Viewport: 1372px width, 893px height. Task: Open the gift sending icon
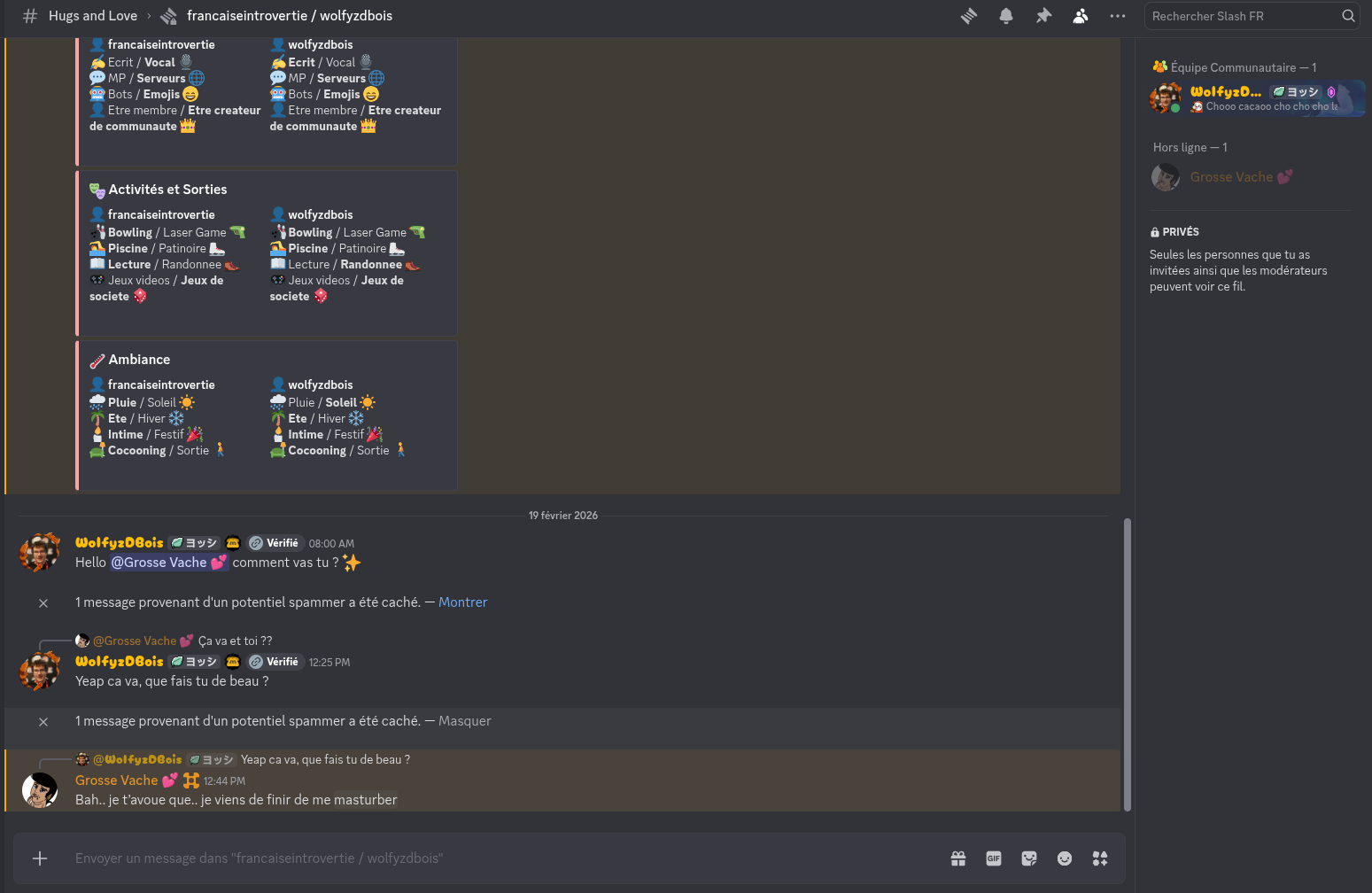coord(958,858)
